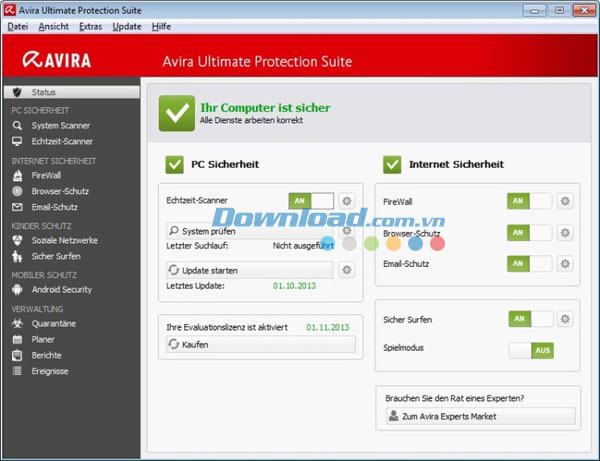The height and width of the screenshot is (461, 600).
Task: Open Email-Schutz settings gear
Action: coord(565,264)
